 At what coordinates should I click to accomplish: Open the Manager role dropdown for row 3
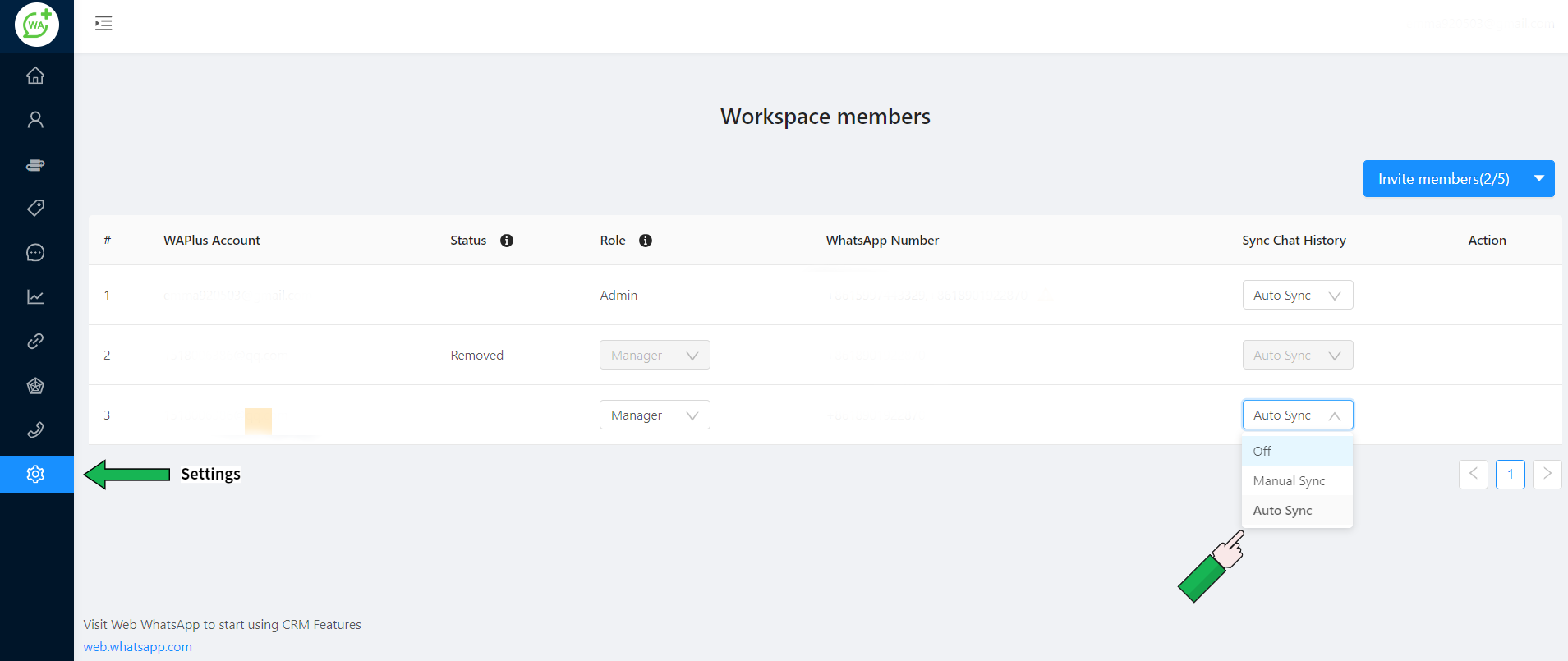point(654,415)
